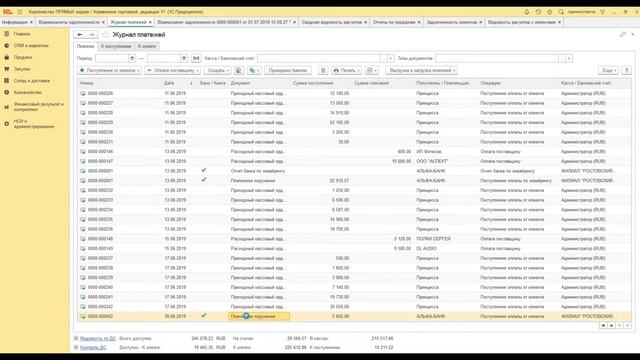
Task: Open favorites star in the top bar
Action: (x=549, y=12)
